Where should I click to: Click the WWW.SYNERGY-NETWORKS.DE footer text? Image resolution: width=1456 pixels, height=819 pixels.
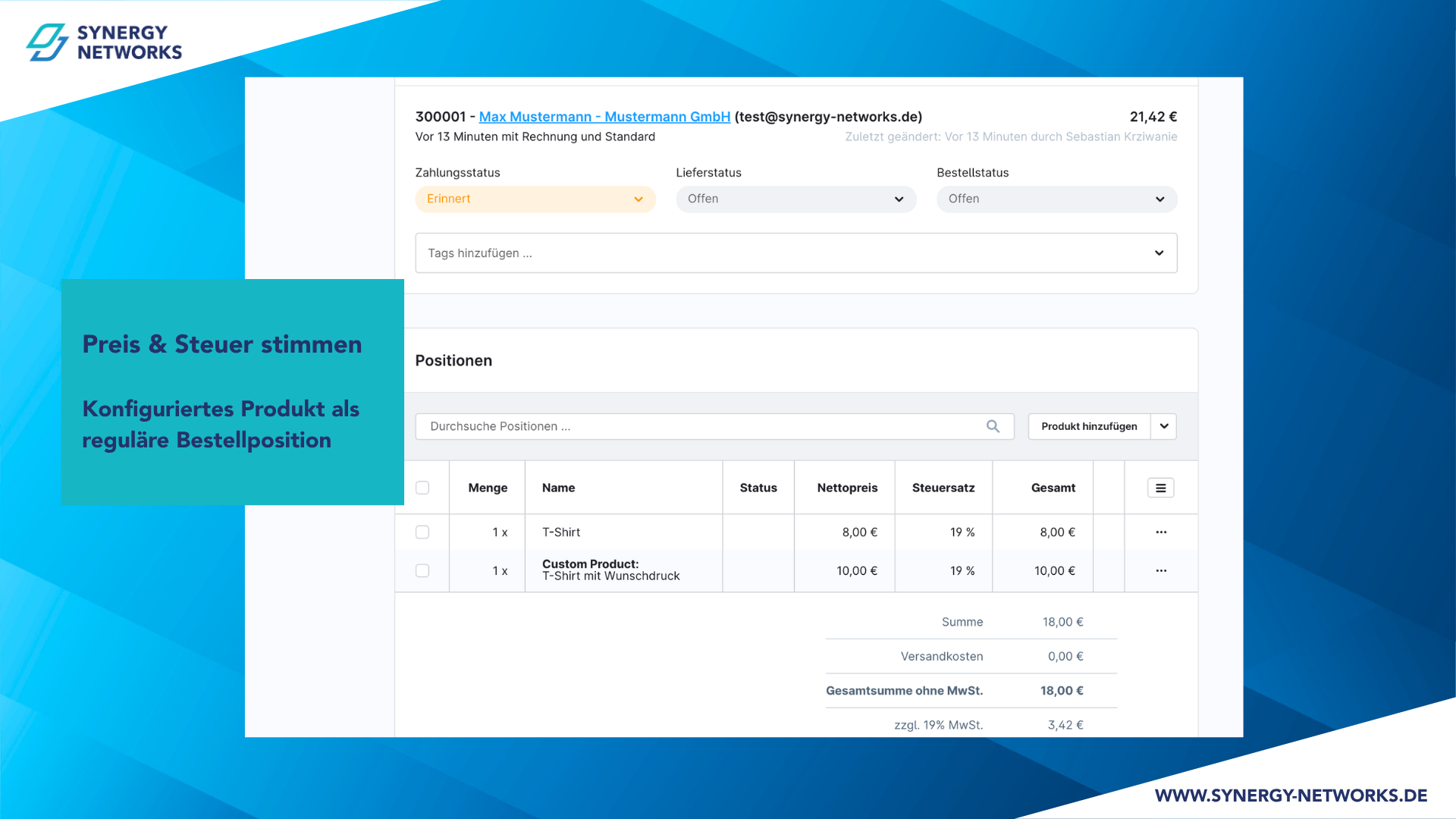[1291, 795]
